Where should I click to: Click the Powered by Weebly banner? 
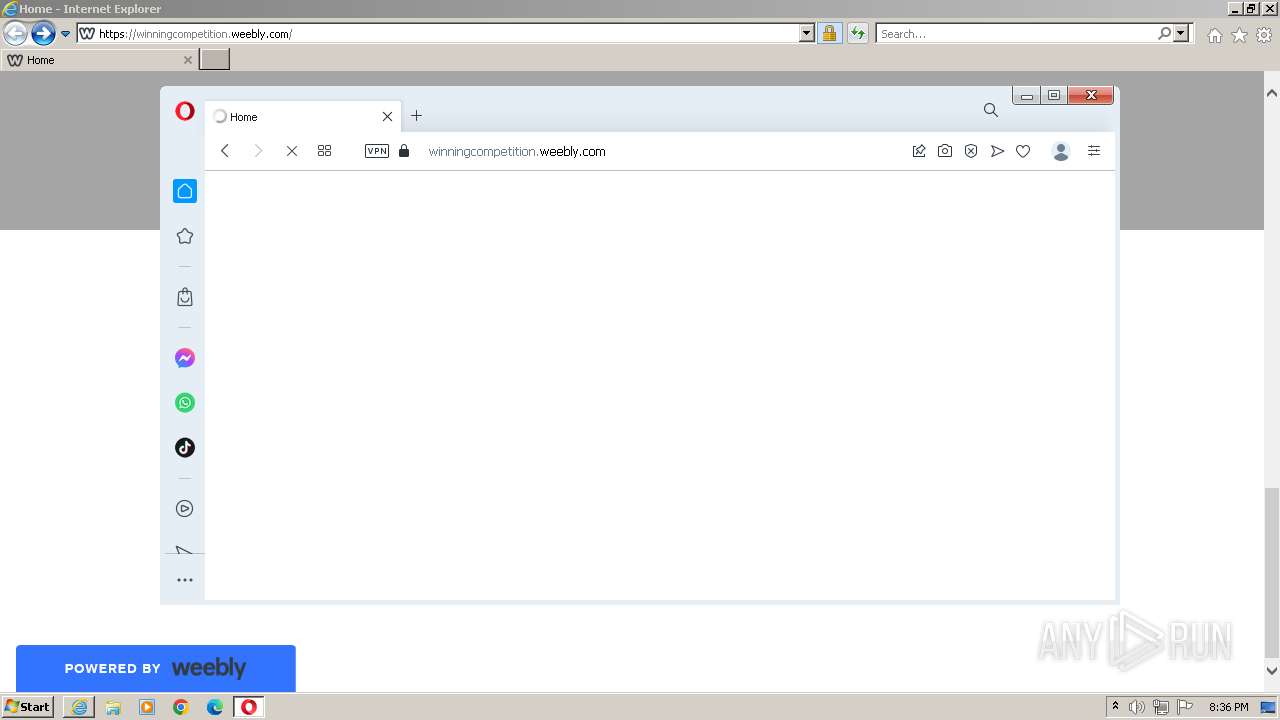coord(155,668)
